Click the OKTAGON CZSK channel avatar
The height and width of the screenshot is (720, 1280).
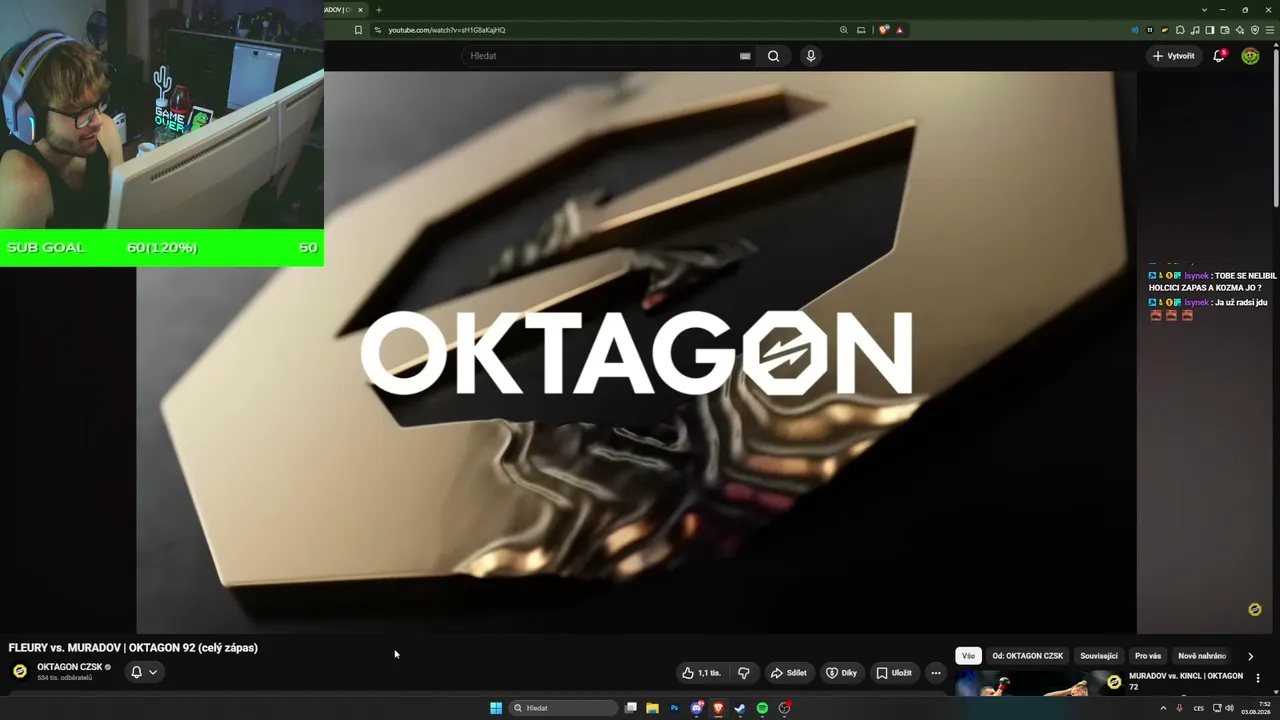click(x=19, y=671)
